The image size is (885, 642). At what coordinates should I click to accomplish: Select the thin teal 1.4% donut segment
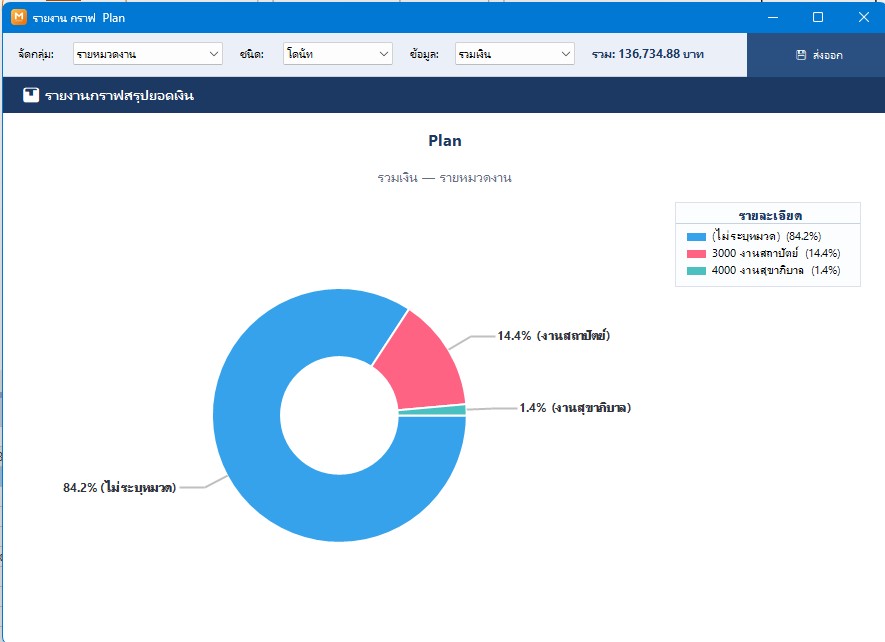(432, 410)
